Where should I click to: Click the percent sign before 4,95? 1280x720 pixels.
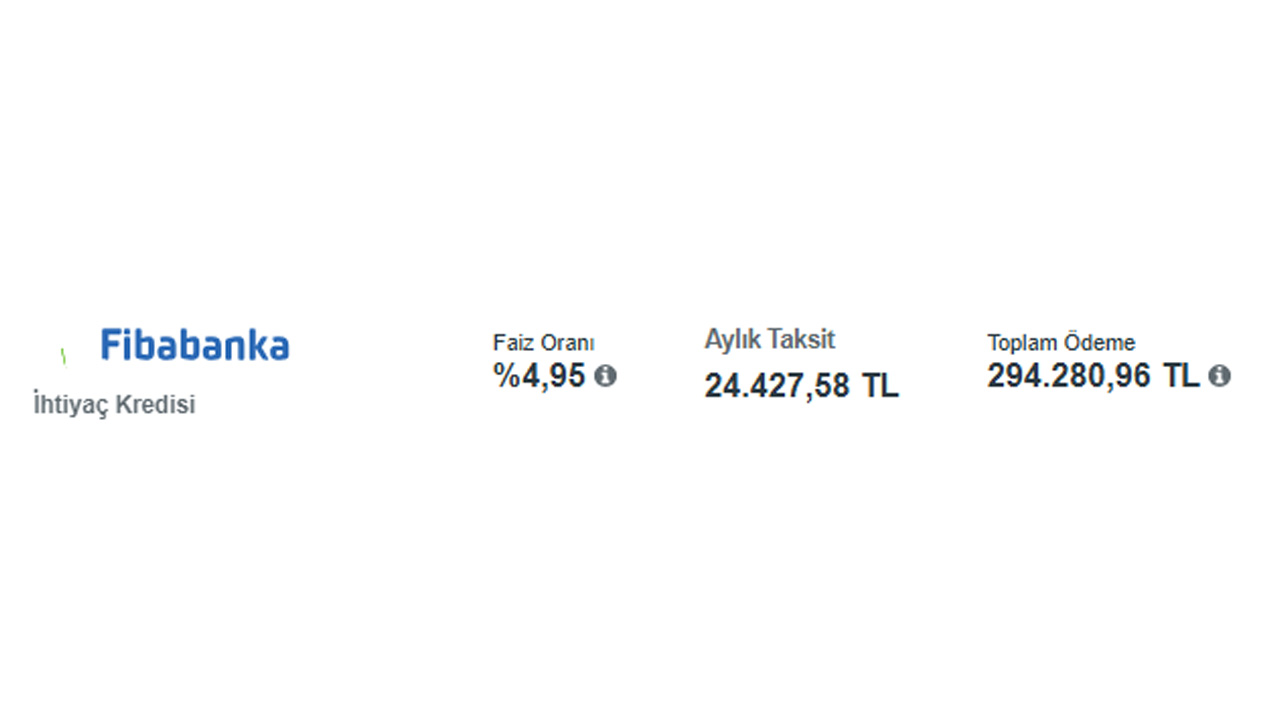[505, 376]
